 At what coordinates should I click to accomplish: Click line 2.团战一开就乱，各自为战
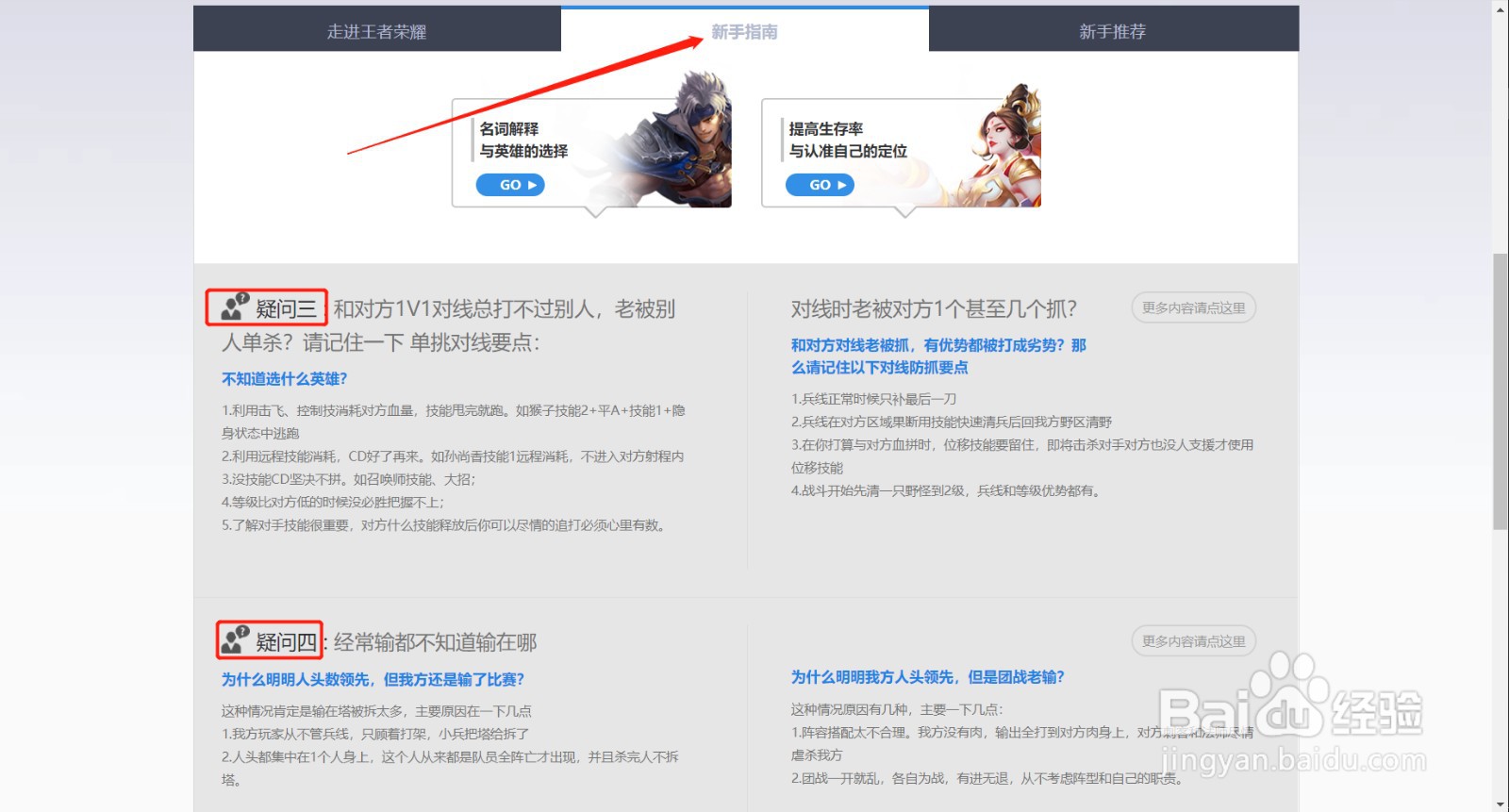coord(987,778)
